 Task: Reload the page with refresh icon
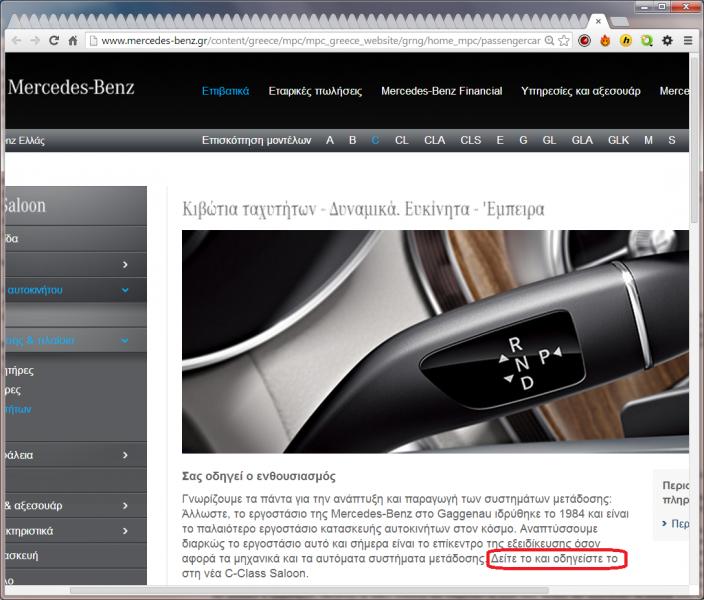(54, 40)
